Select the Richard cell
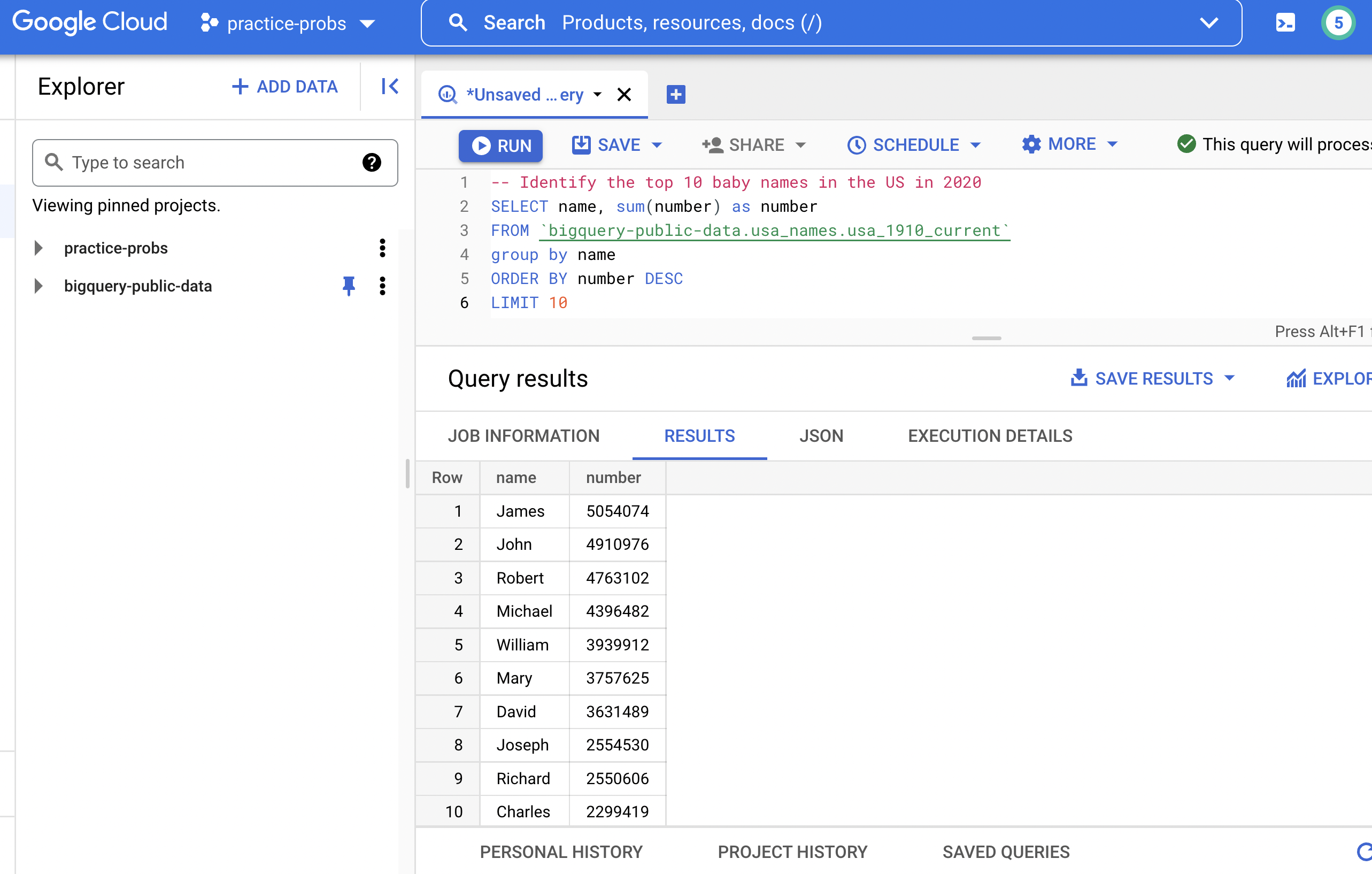1372x874 pixels. [x=524, y=778]
